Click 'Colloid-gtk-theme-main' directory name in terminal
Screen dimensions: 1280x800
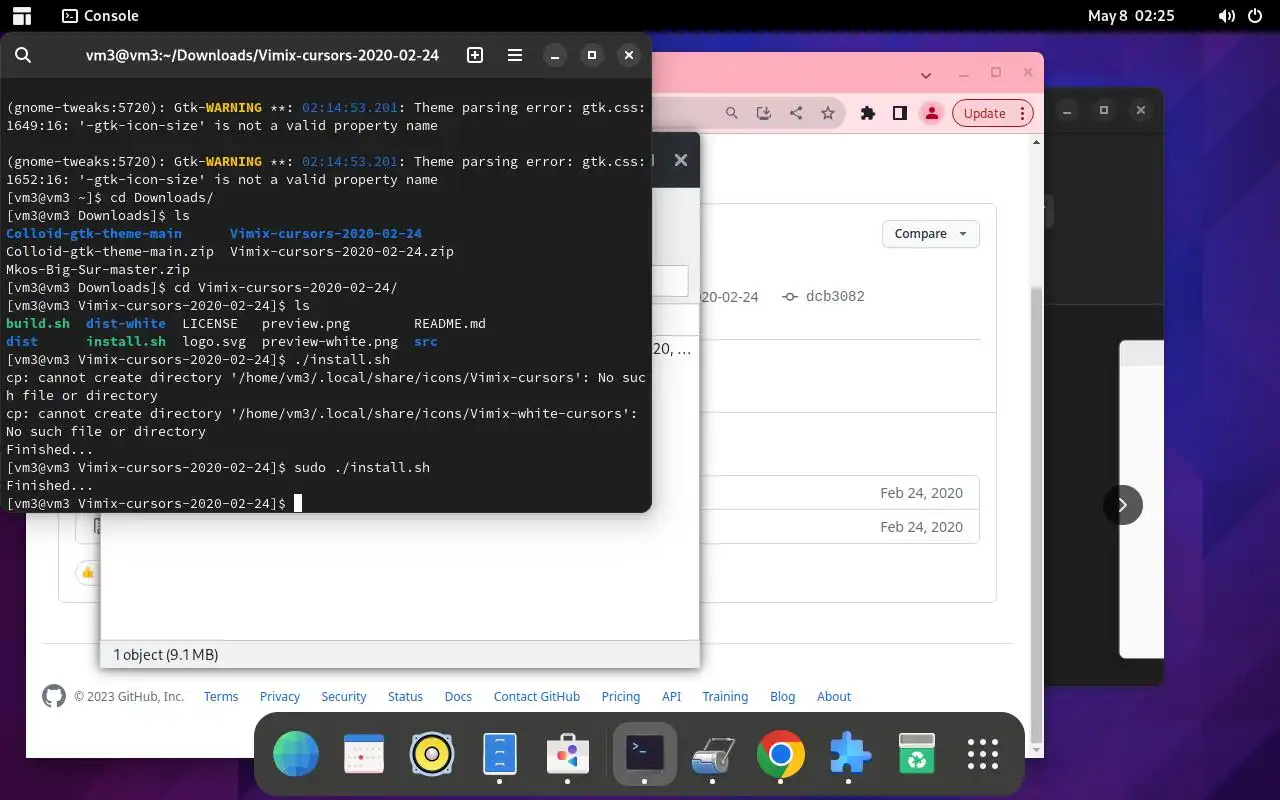pyautogui.click(x=94, y=233)
